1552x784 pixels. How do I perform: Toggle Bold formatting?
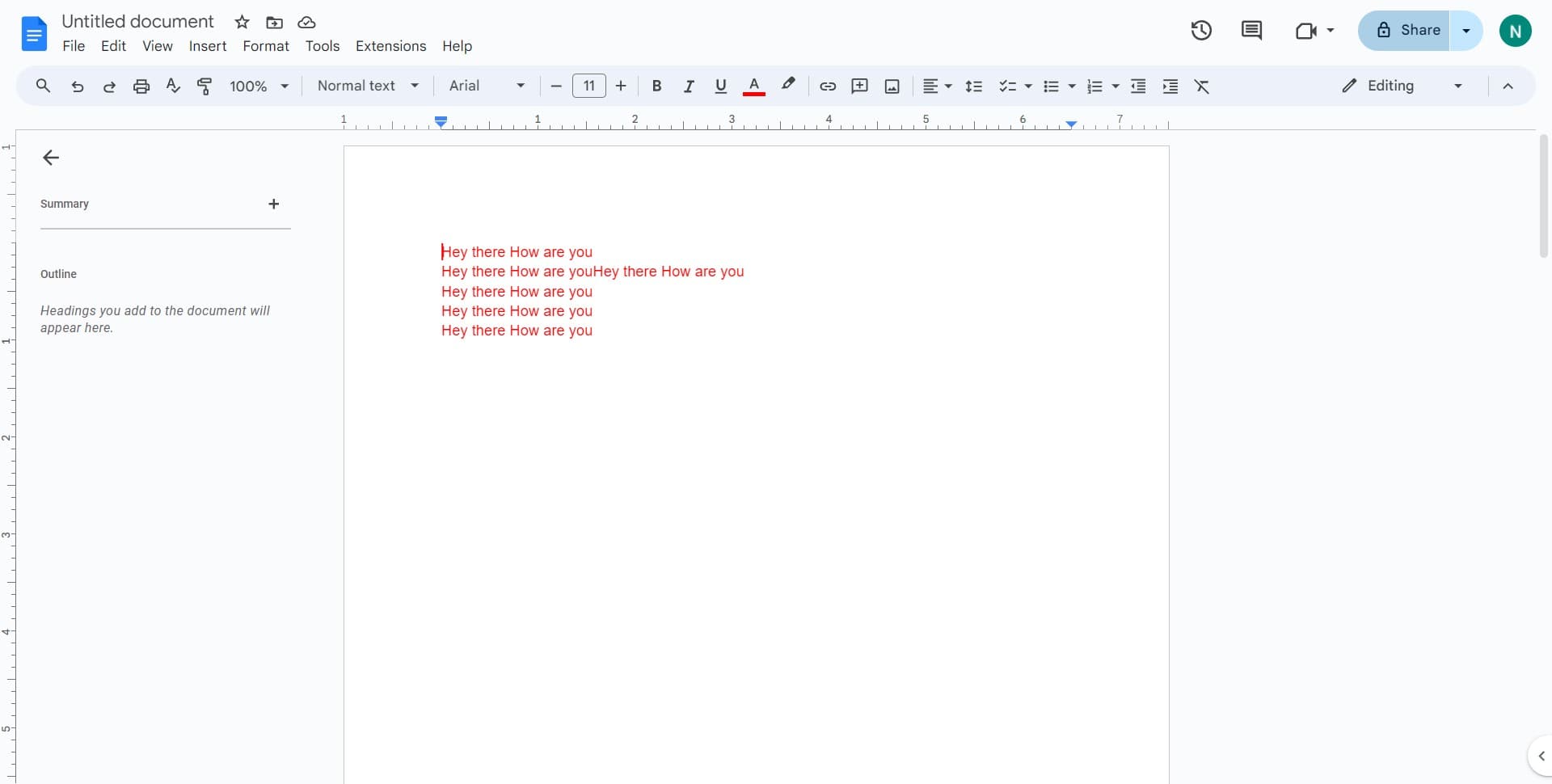[x=657, y=86]
